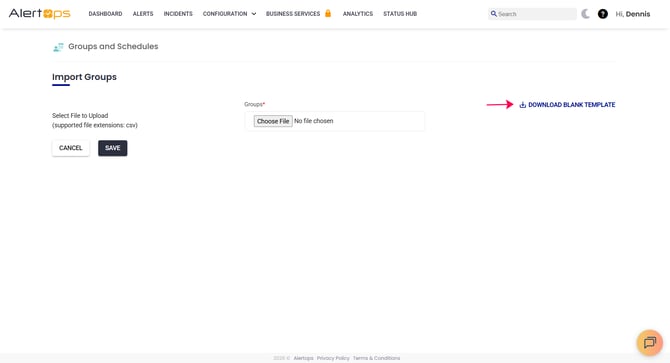Click the Groups and Schedules icon
This screenshot has height=363, width=670.
(x=58, y=47)
